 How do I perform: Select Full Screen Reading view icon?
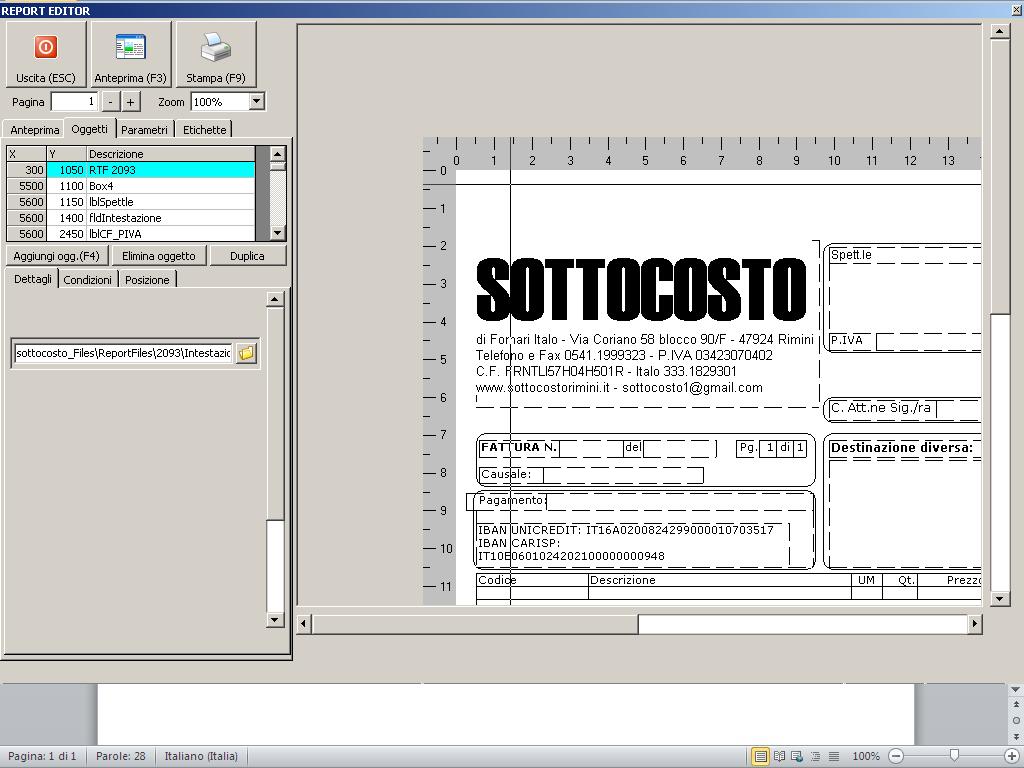779,756
